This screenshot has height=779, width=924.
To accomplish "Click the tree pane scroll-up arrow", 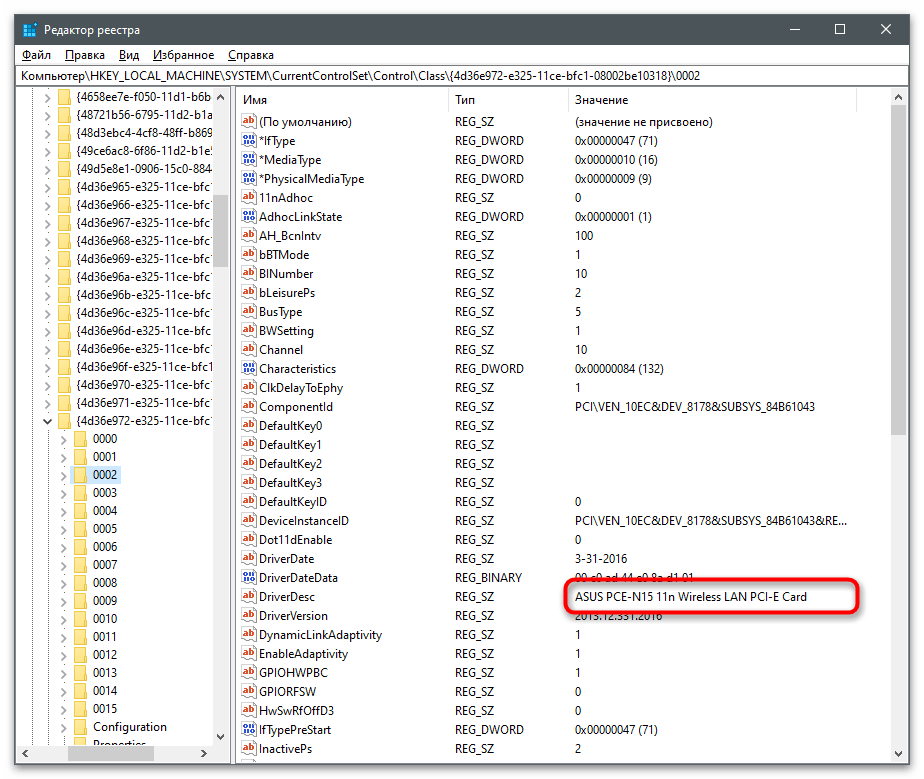I will click(x=220, y=97).
